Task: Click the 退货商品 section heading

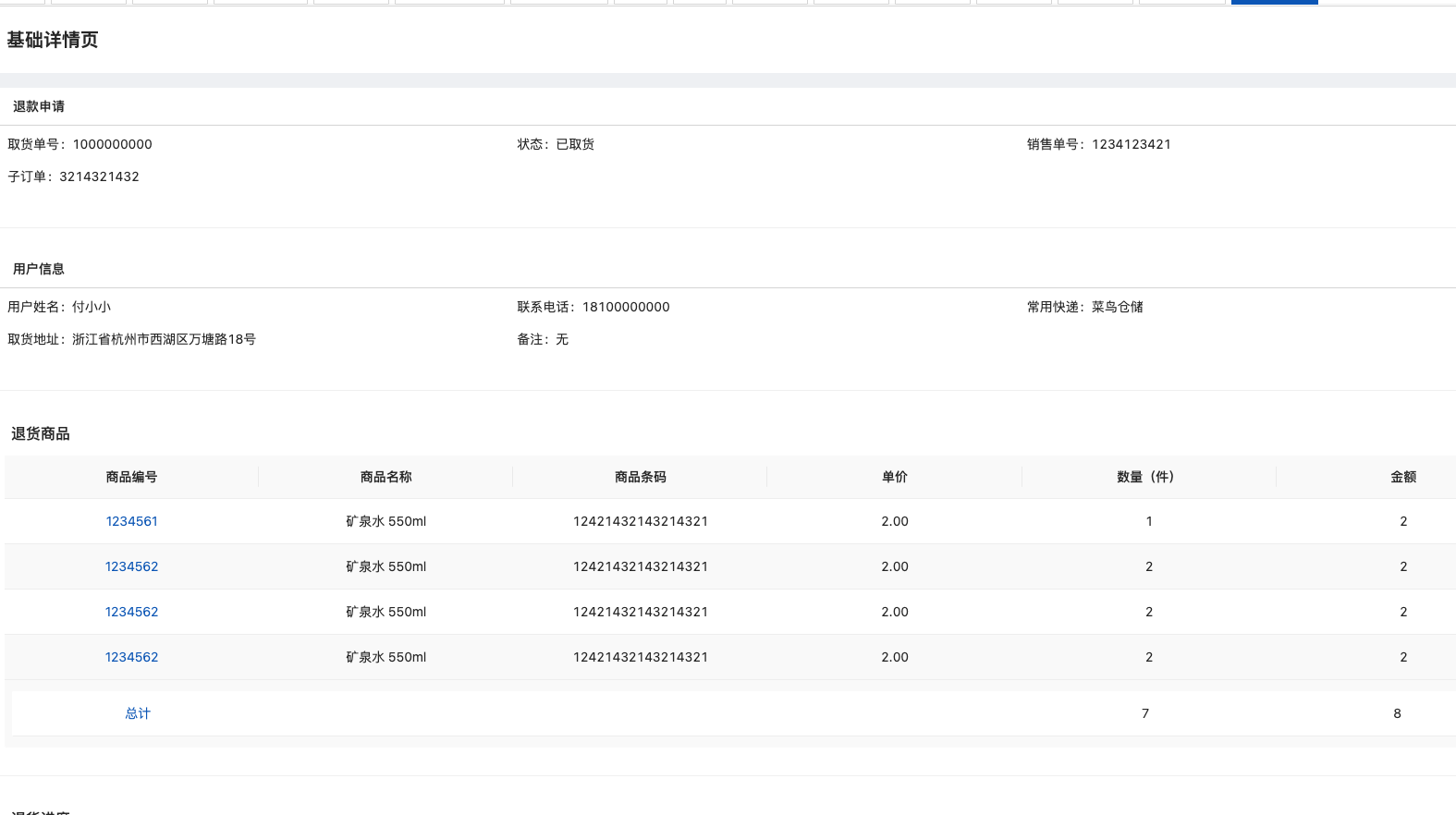Action: (41, 433)
